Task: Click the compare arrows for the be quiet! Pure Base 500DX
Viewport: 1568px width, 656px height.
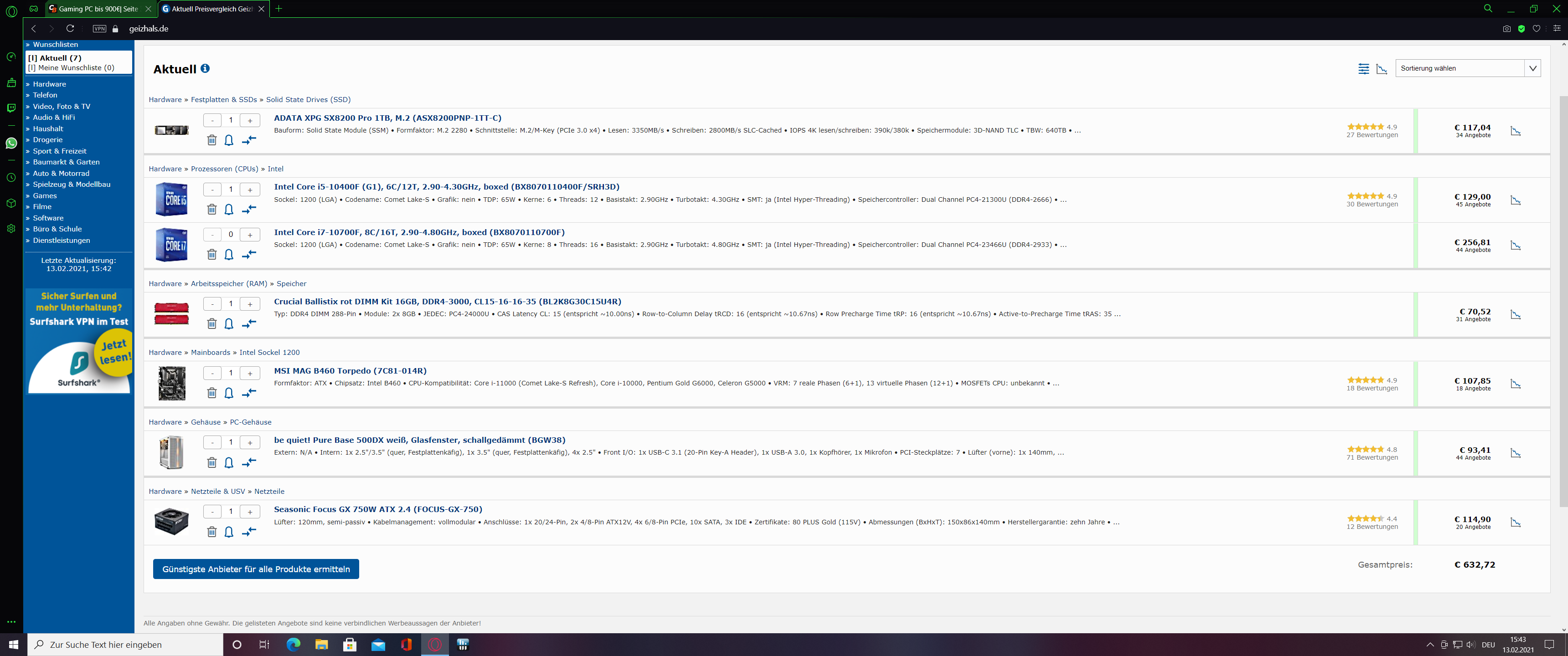Action: [249, 462]
